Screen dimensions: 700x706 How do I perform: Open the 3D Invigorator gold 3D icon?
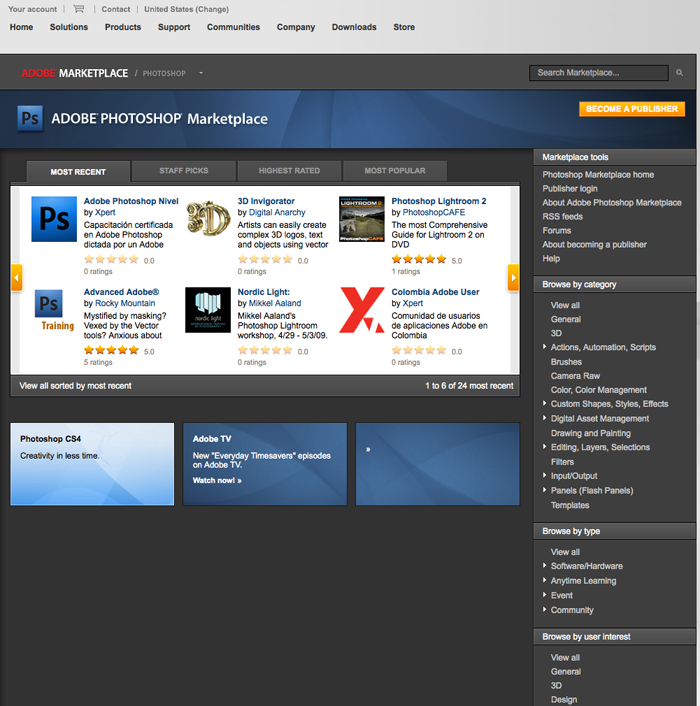(x=208, y=218)
